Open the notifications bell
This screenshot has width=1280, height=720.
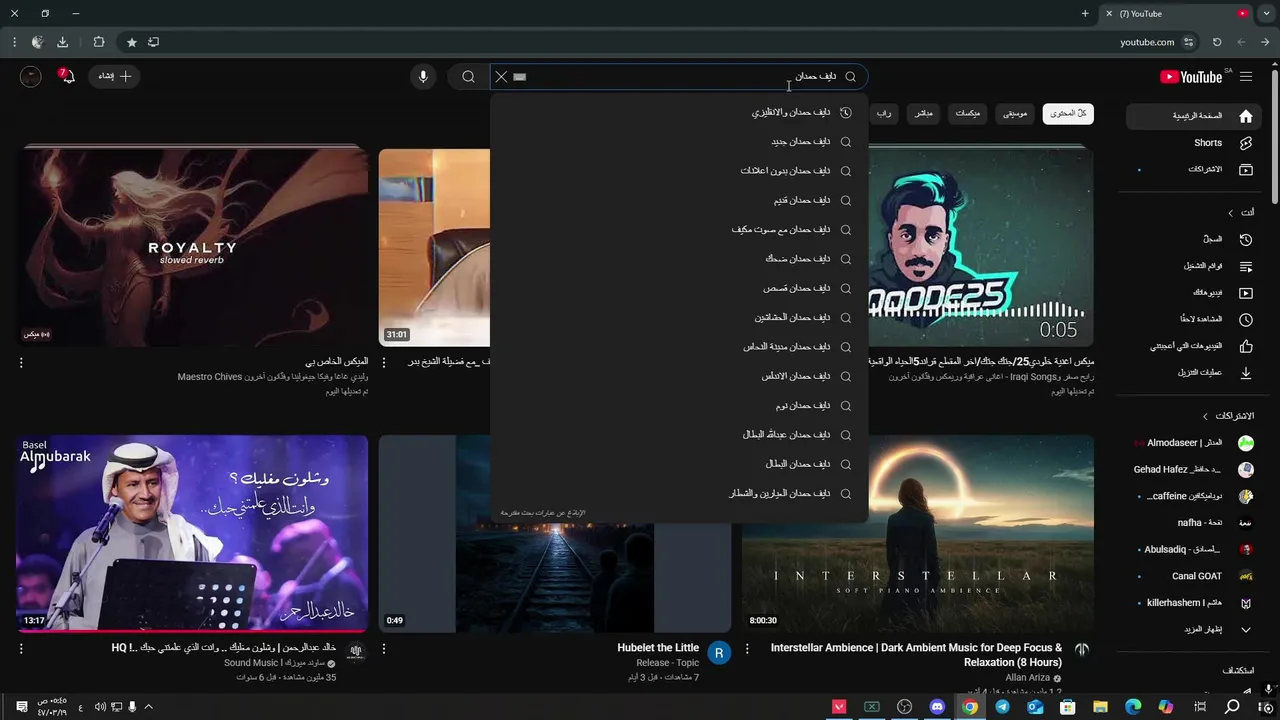tap(67, 77)
